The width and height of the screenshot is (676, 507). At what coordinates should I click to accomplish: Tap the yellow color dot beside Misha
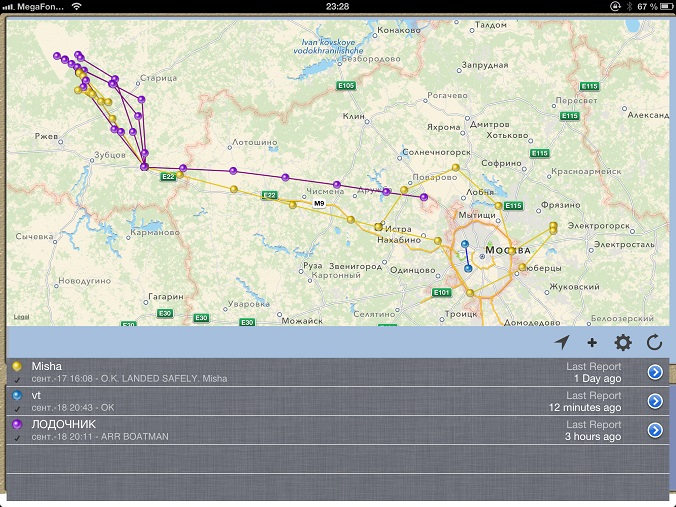coord(17,367)
